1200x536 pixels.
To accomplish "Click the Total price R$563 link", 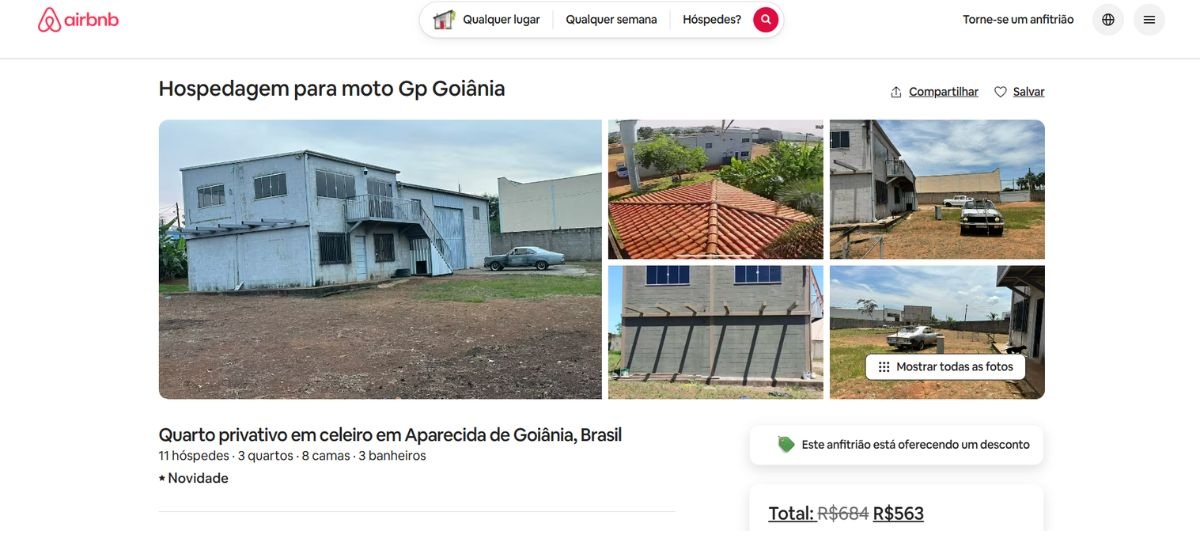I will pyautogui.click(x=846, y=513).
